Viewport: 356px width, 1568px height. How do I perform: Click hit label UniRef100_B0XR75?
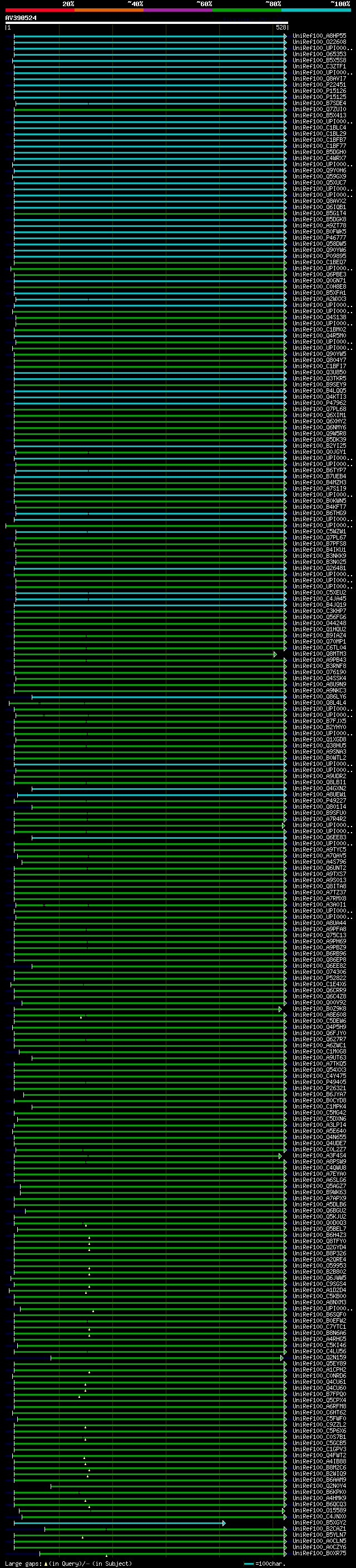[x=319, y=1553]
